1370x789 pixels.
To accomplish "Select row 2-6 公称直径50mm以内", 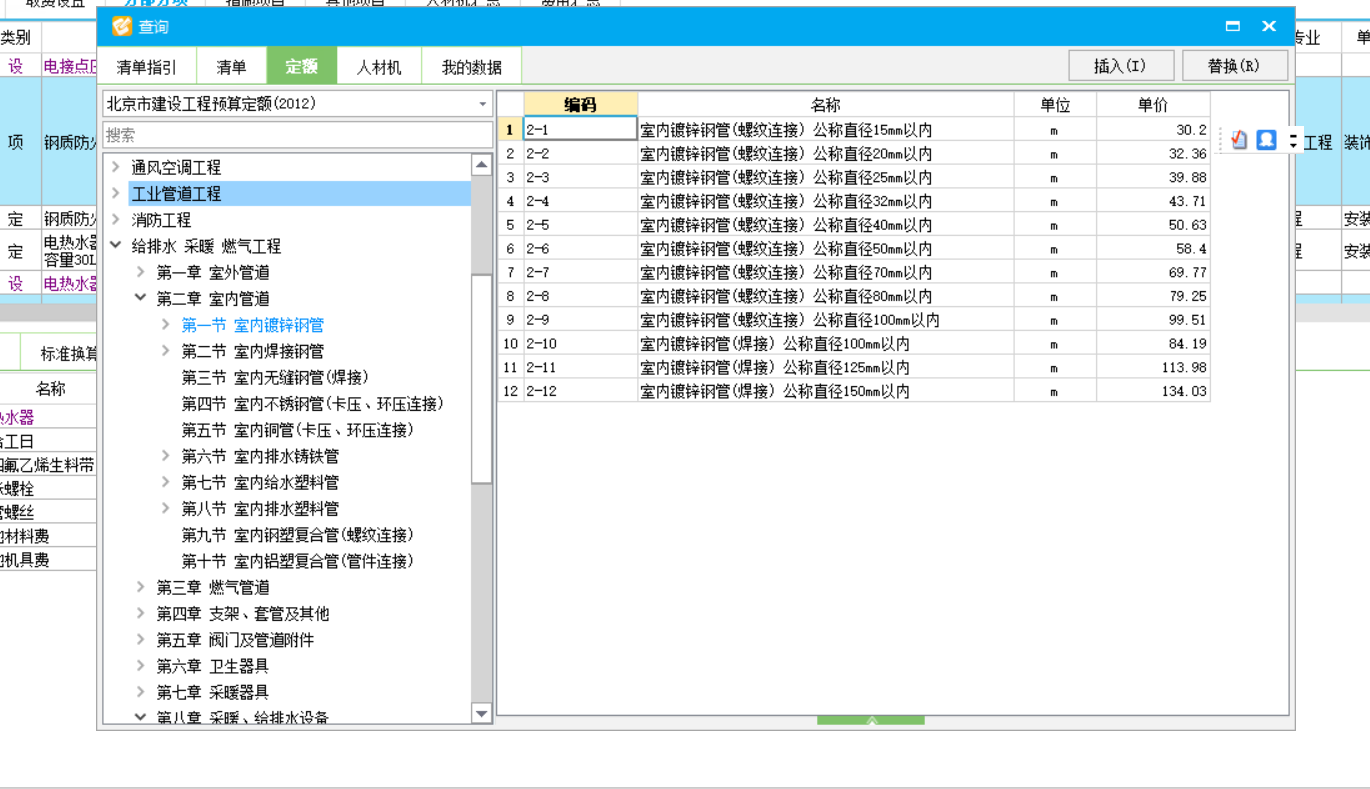I will pyautogui.click(x=855, y=248).
